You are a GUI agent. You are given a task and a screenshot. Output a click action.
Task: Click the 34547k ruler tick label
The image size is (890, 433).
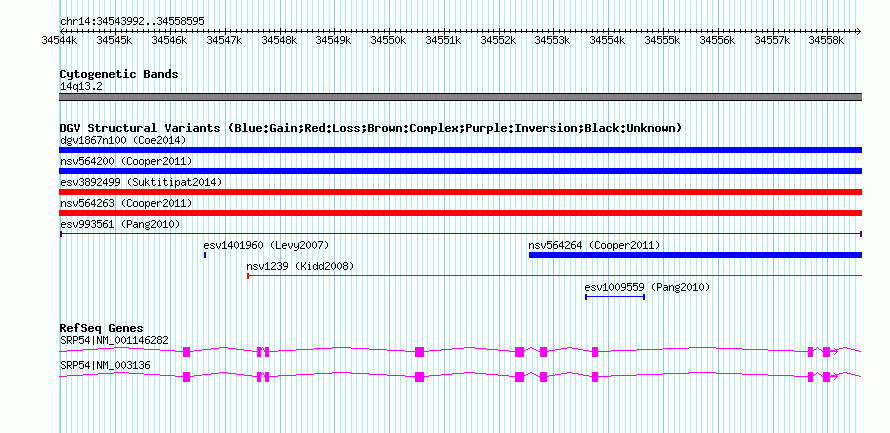pyautogui.click(x=224, y=40)
